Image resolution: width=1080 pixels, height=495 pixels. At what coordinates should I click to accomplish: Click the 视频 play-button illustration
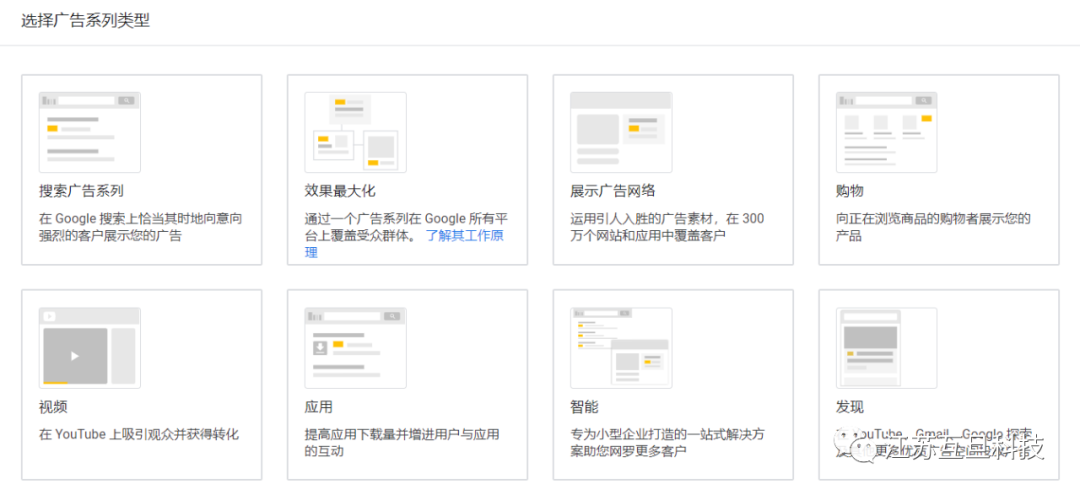coord(75,355)
